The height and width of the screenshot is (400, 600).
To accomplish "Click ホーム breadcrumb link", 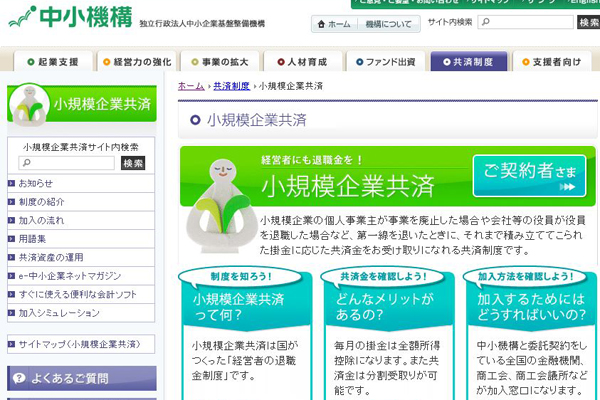I will pyautogui.click(x=191, y=86).
